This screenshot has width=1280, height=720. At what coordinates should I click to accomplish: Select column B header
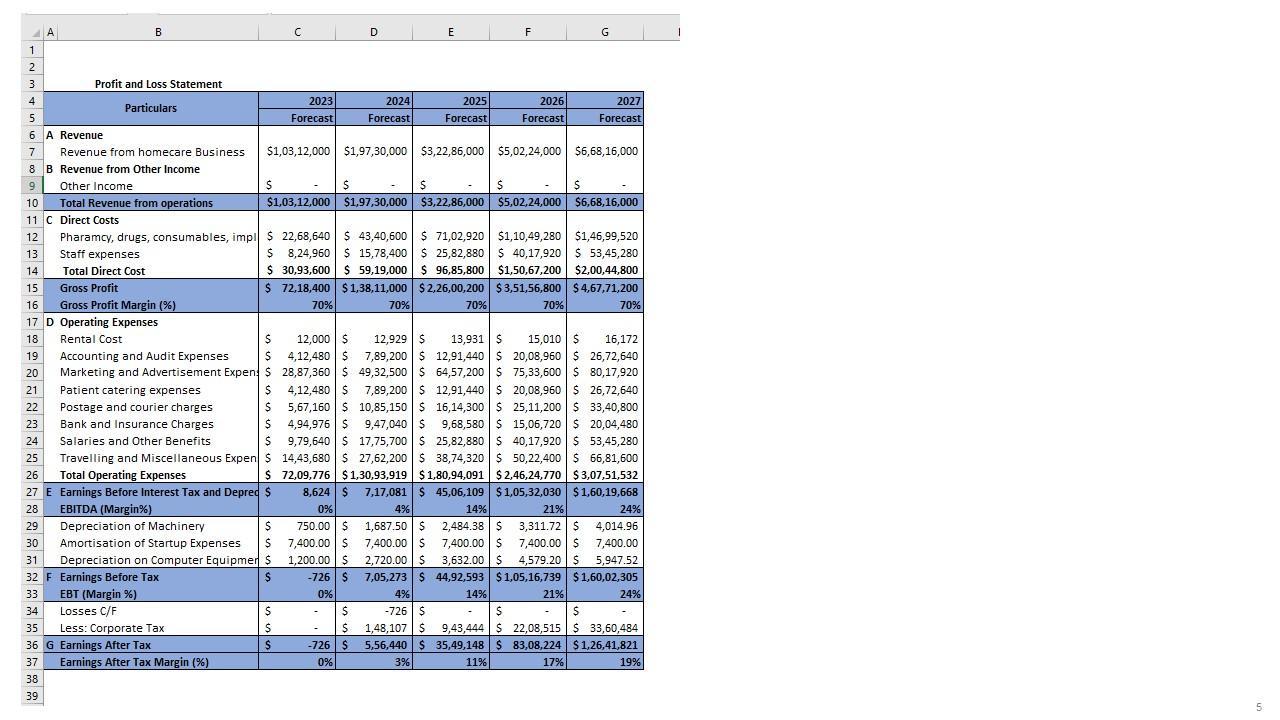158,32
